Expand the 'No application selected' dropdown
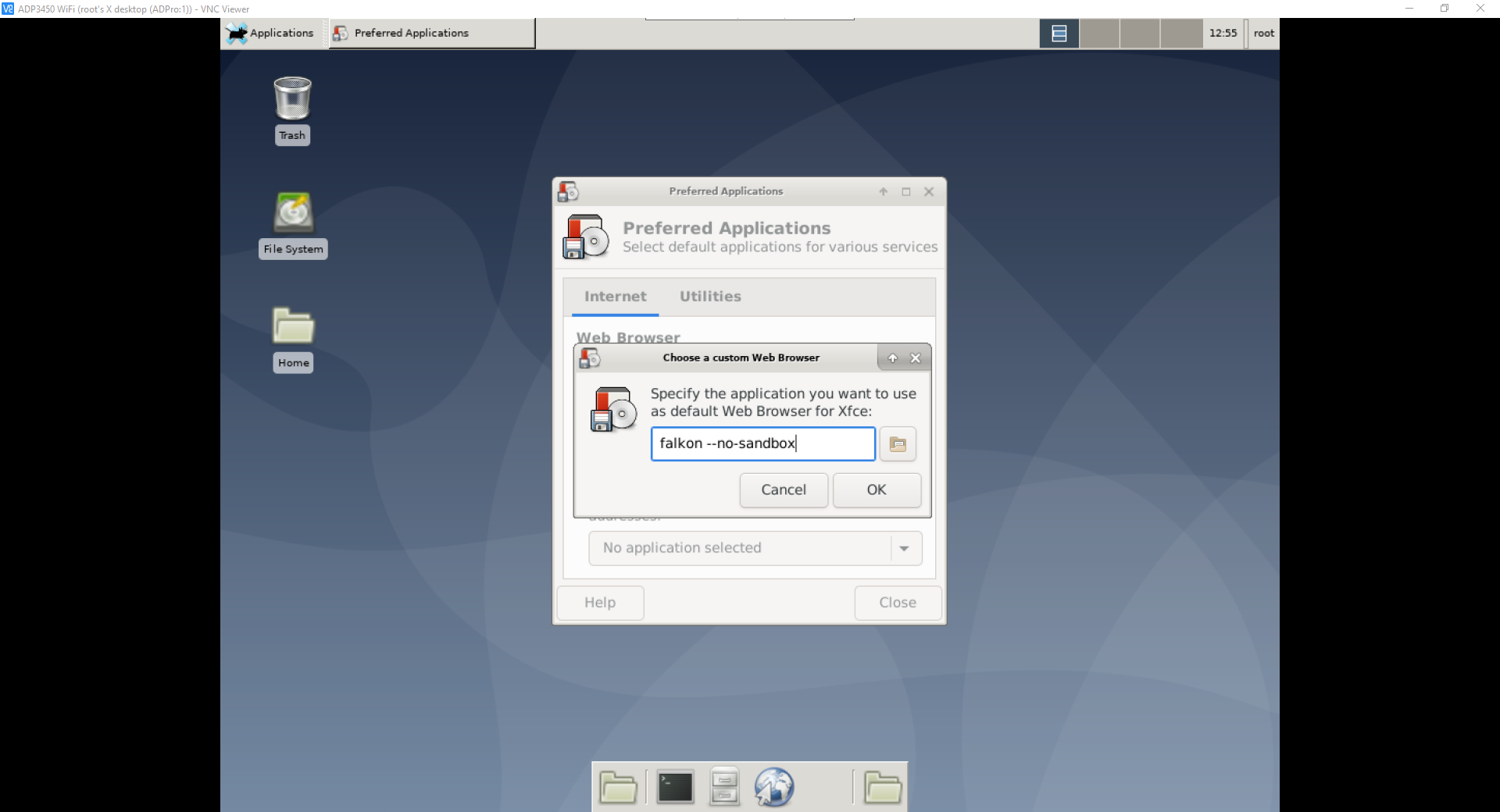This screenshot has height=812, width=1500. pos(755,548)
